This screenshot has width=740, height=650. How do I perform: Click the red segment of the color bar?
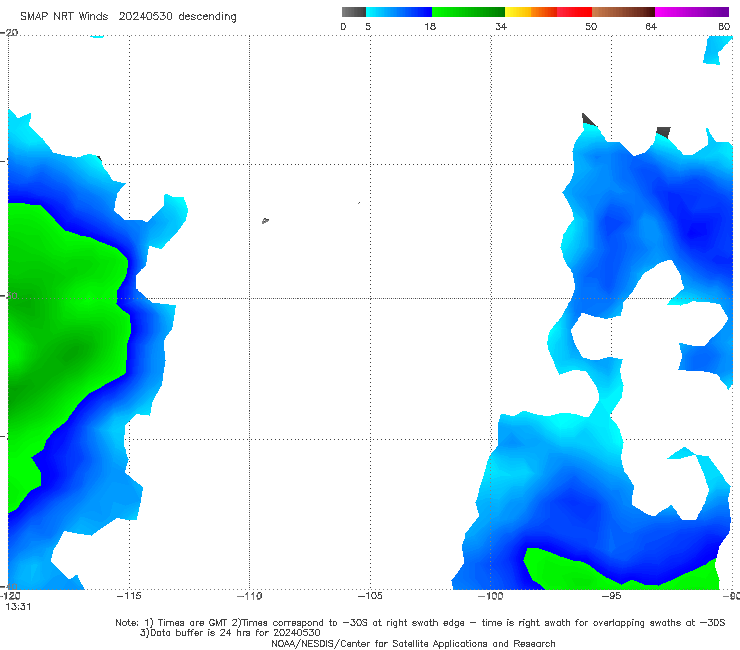[574, 12]
